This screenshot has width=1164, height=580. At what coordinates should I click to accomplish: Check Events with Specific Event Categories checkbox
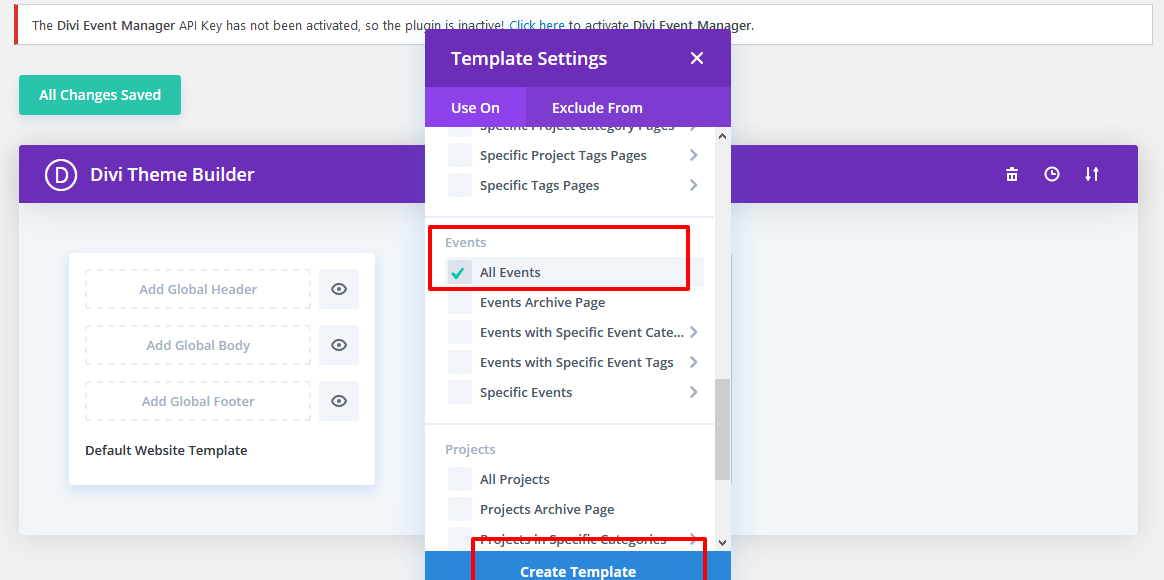click(460, 332)
